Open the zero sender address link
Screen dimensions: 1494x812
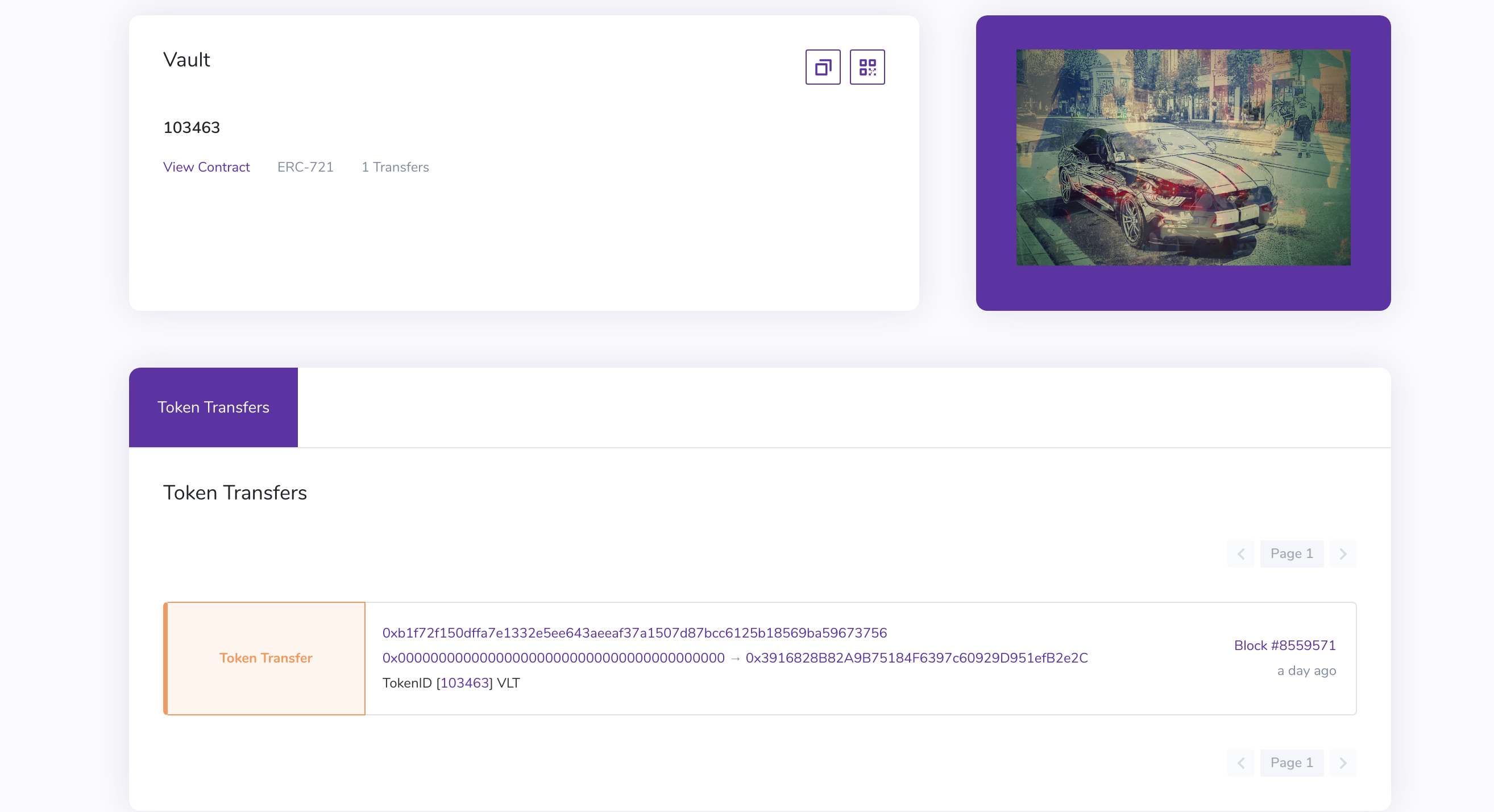point(552,658)
